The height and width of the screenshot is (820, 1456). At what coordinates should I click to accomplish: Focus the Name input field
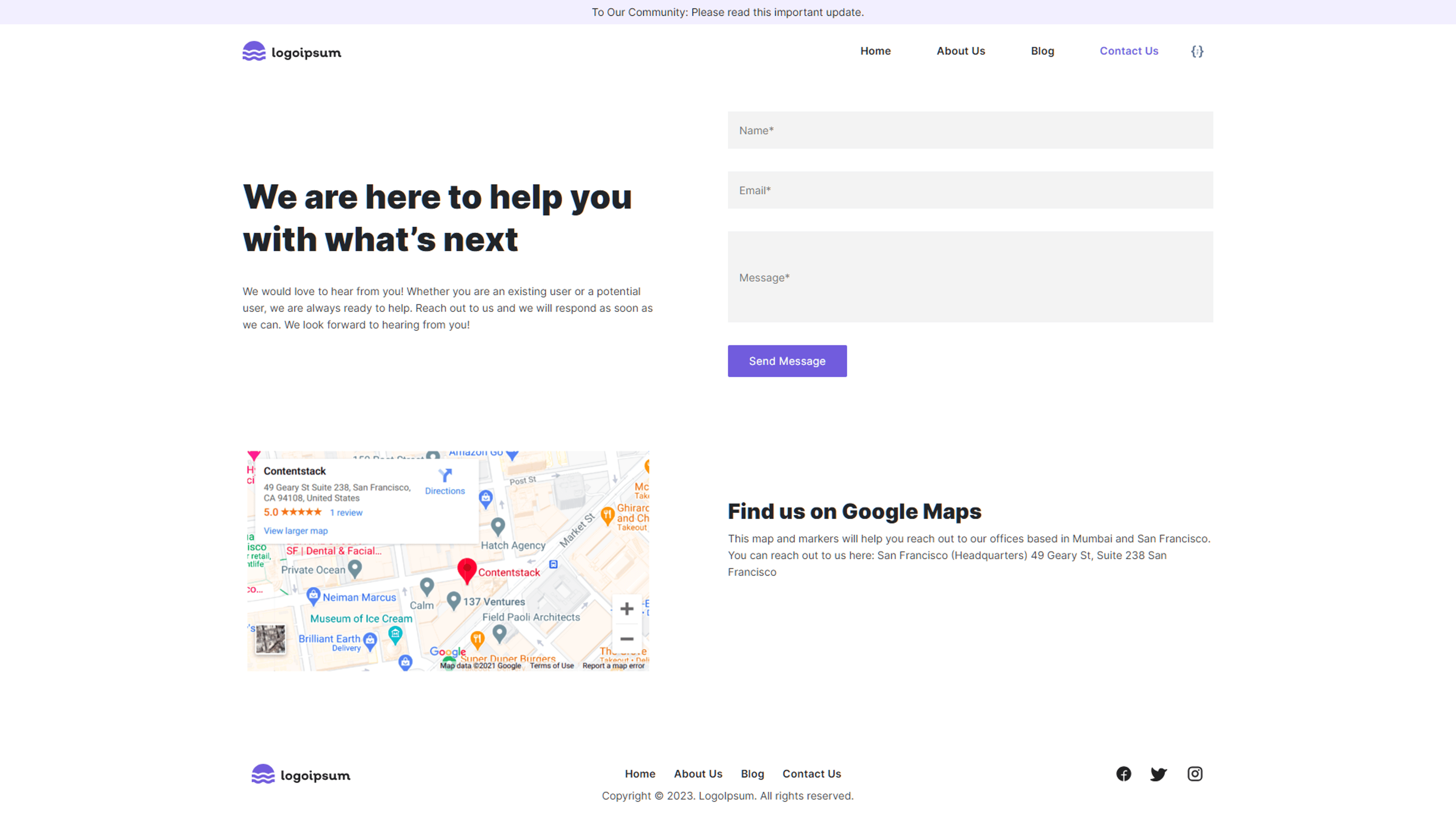click(x=971, y=130)
